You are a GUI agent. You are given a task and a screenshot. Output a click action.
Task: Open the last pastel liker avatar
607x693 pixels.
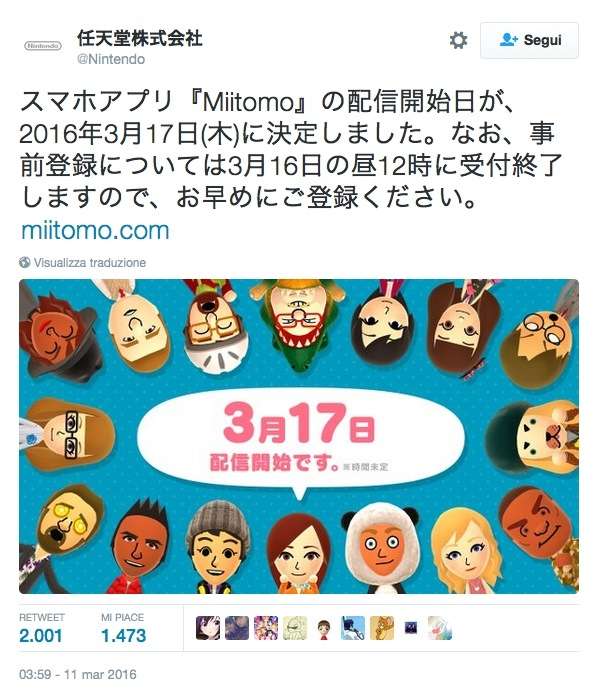click(440, 628)
